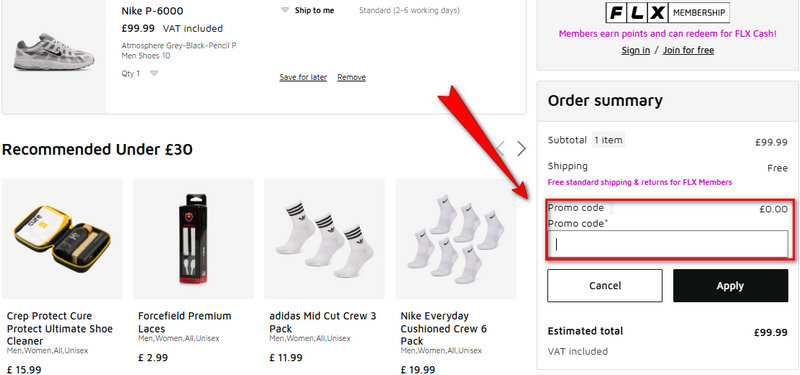
Task: Open the Crep Protect shoe cleaner image
Action: pos(62,238)
